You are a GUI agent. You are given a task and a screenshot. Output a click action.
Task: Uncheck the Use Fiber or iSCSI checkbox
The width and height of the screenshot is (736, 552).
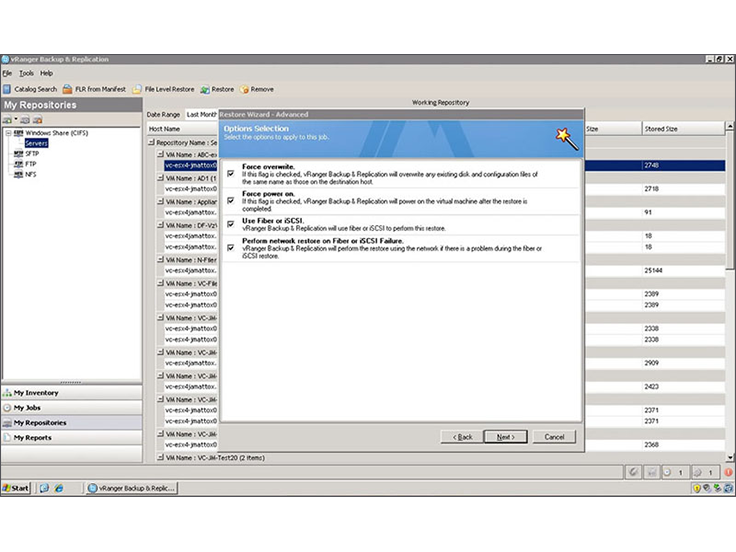pyautogui.click(x=230, y=224)
